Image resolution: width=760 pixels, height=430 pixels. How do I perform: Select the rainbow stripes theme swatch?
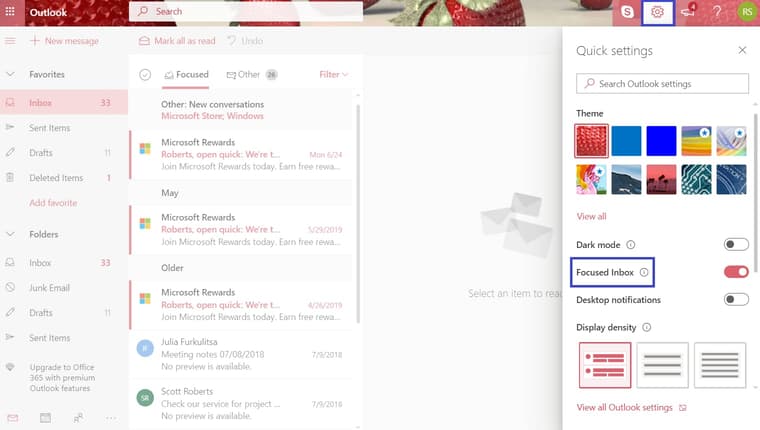(697, 141)
